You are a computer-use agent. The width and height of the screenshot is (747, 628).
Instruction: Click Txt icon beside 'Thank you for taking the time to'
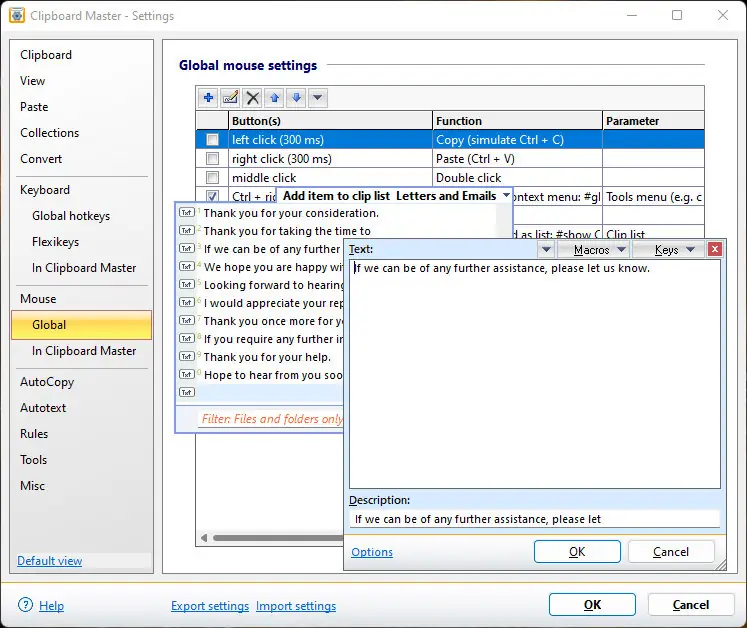(x=186, y=231)
